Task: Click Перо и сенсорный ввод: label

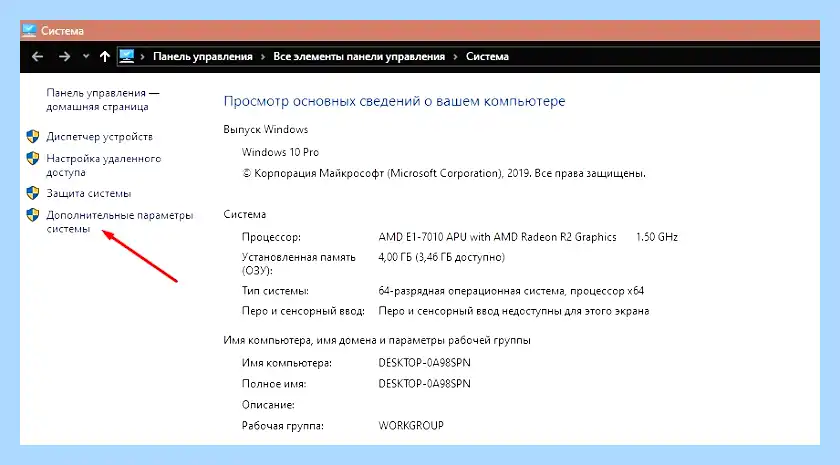Action: 303,311
